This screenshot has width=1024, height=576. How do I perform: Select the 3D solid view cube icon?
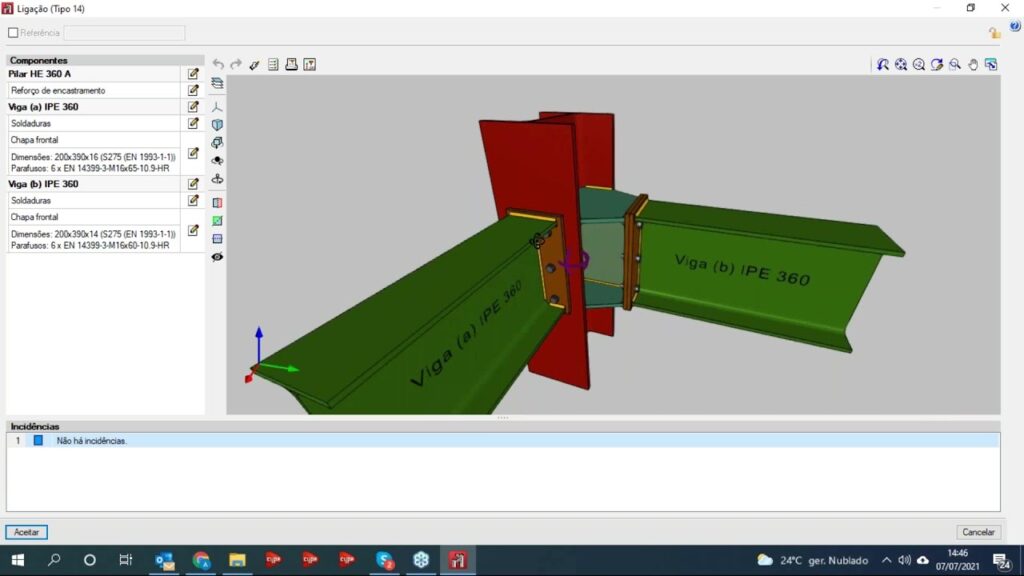tap(217, 125)
